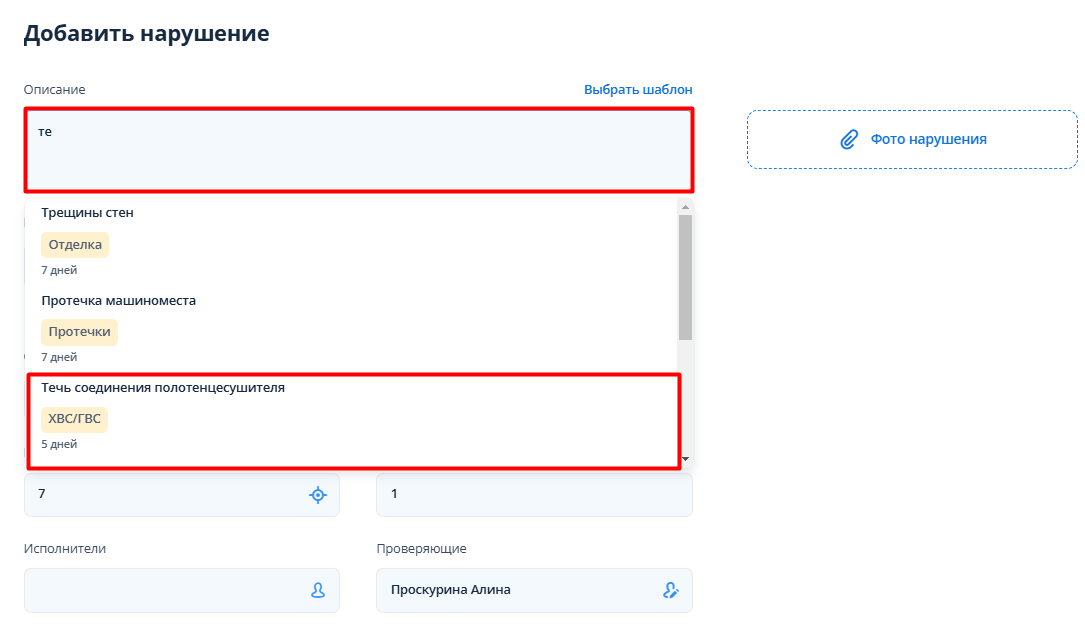Click the edit-person icon in Проверяющие field
The width and height of the screenshot is (1085, 629).
pyautogui.click(x=671, y=590)
